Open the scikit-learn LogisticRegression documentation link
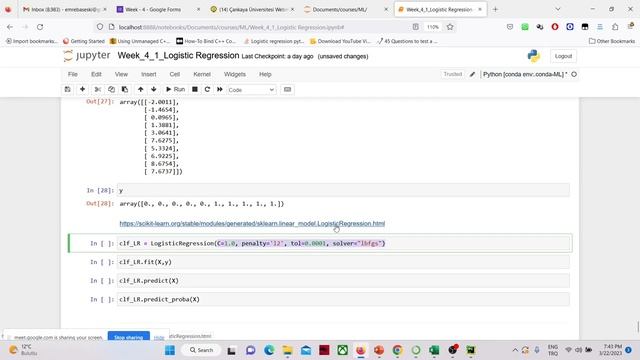 pos(252,223)
